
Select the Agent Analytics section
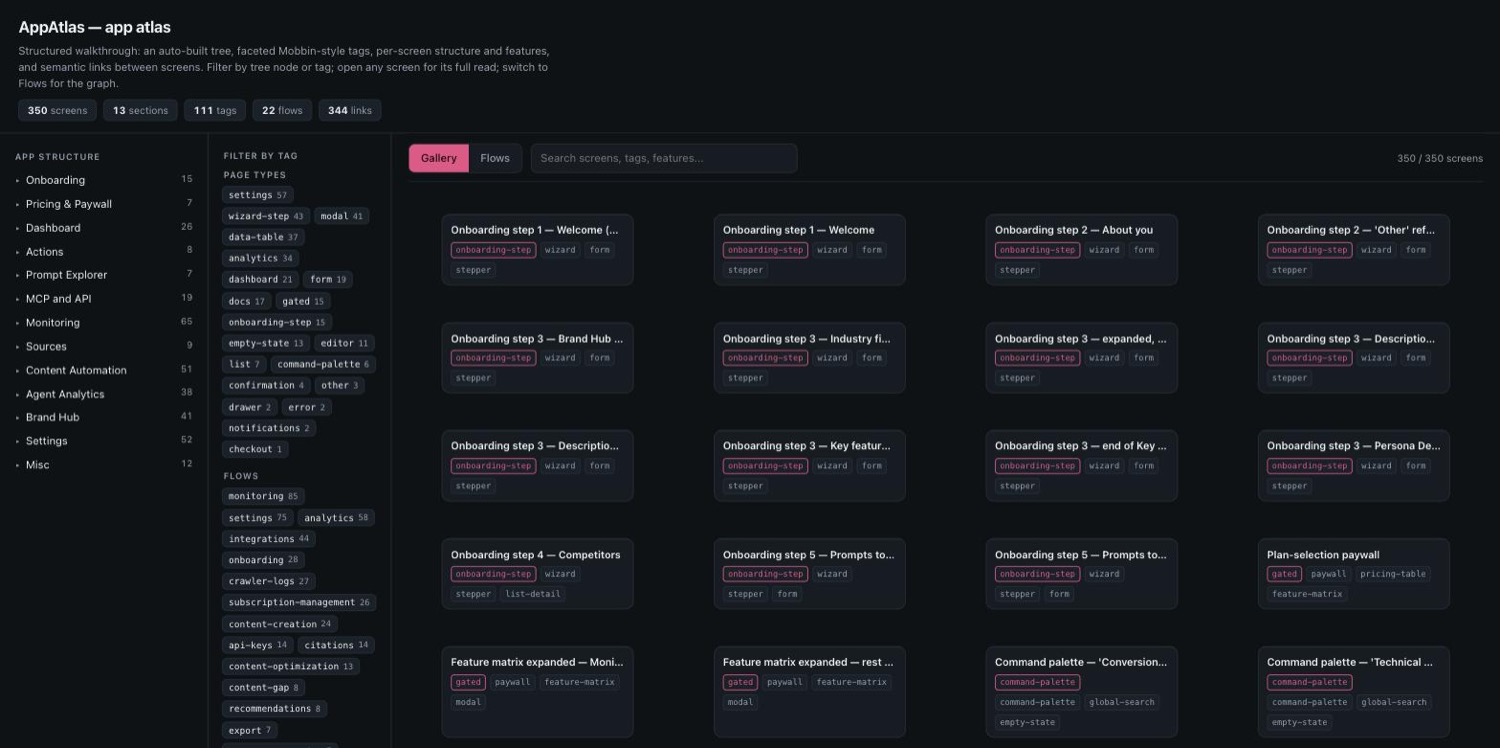point(103,394)
